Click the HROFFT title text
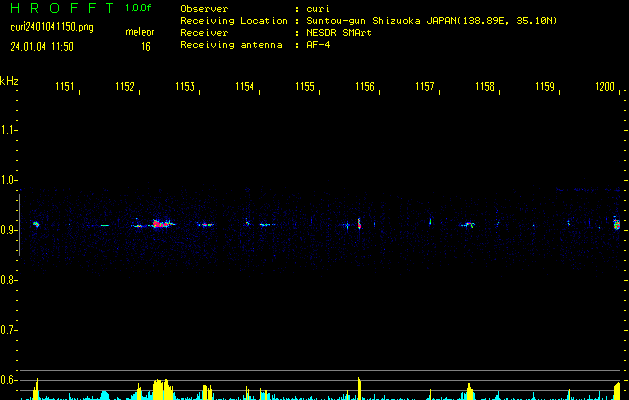629x400 pixels. point(61,8)
